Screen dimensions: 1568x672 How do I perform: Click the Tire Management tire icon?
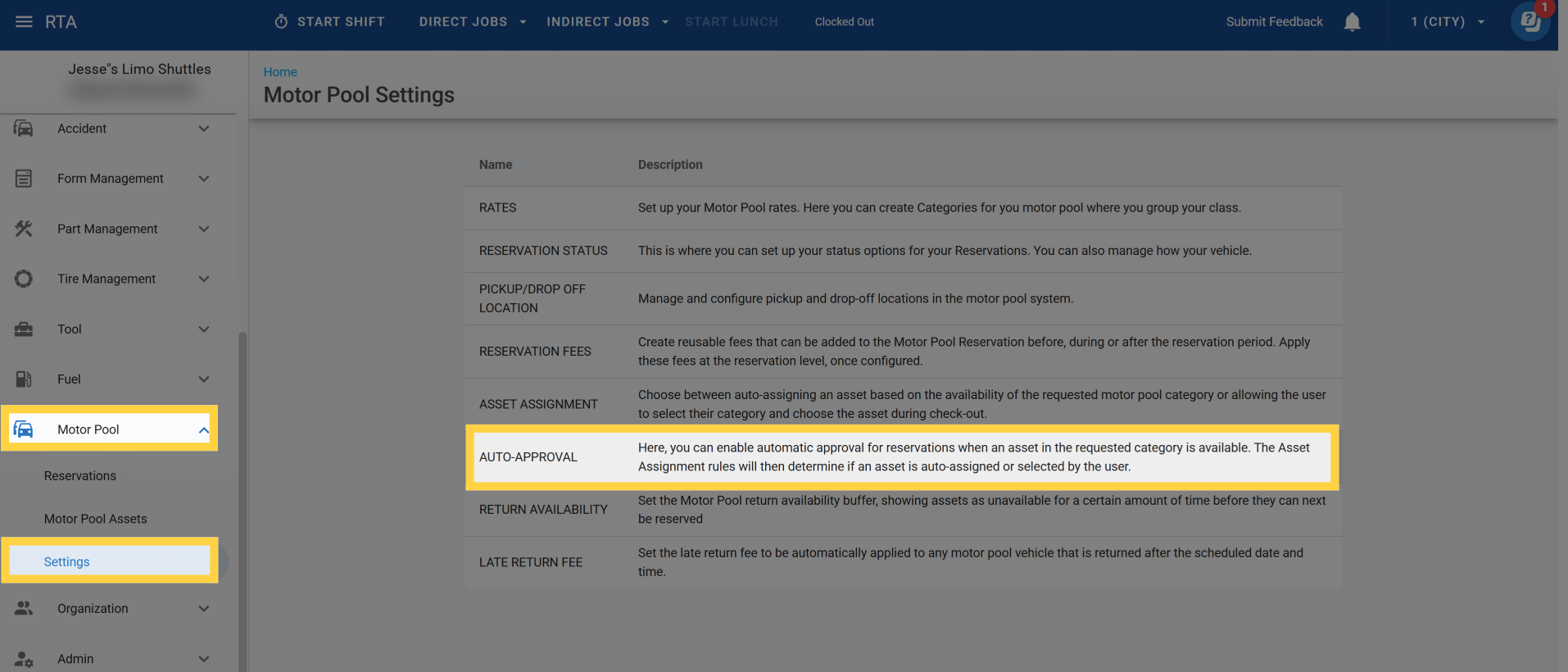24,279
